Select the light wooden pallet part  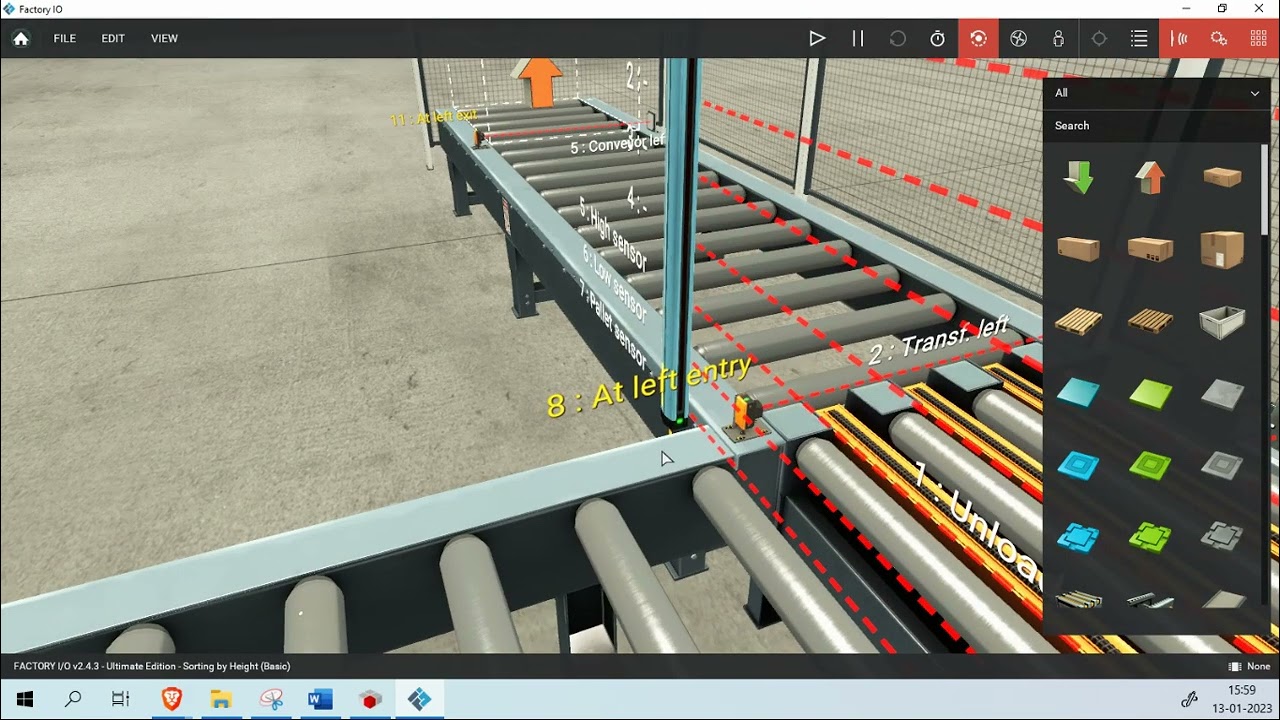pos(1078,321)
